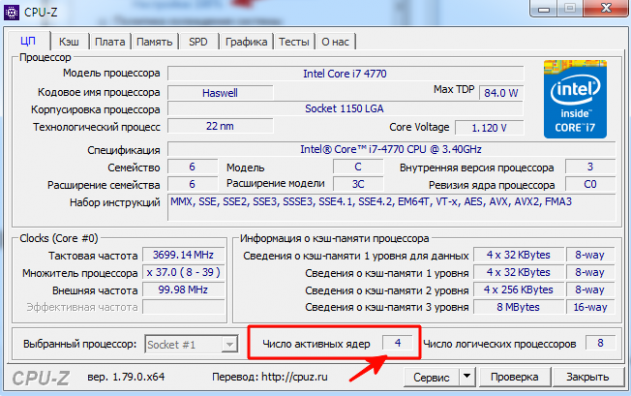Click the CPU-Z app icon in title bar
631x396 pixels.
[x=11, y=12]
